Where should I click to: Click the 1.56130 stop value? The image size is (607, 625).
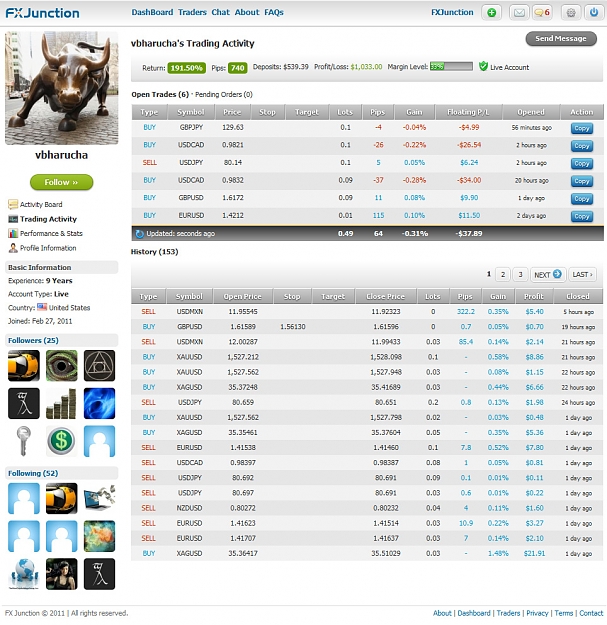(x=293, y=327)
